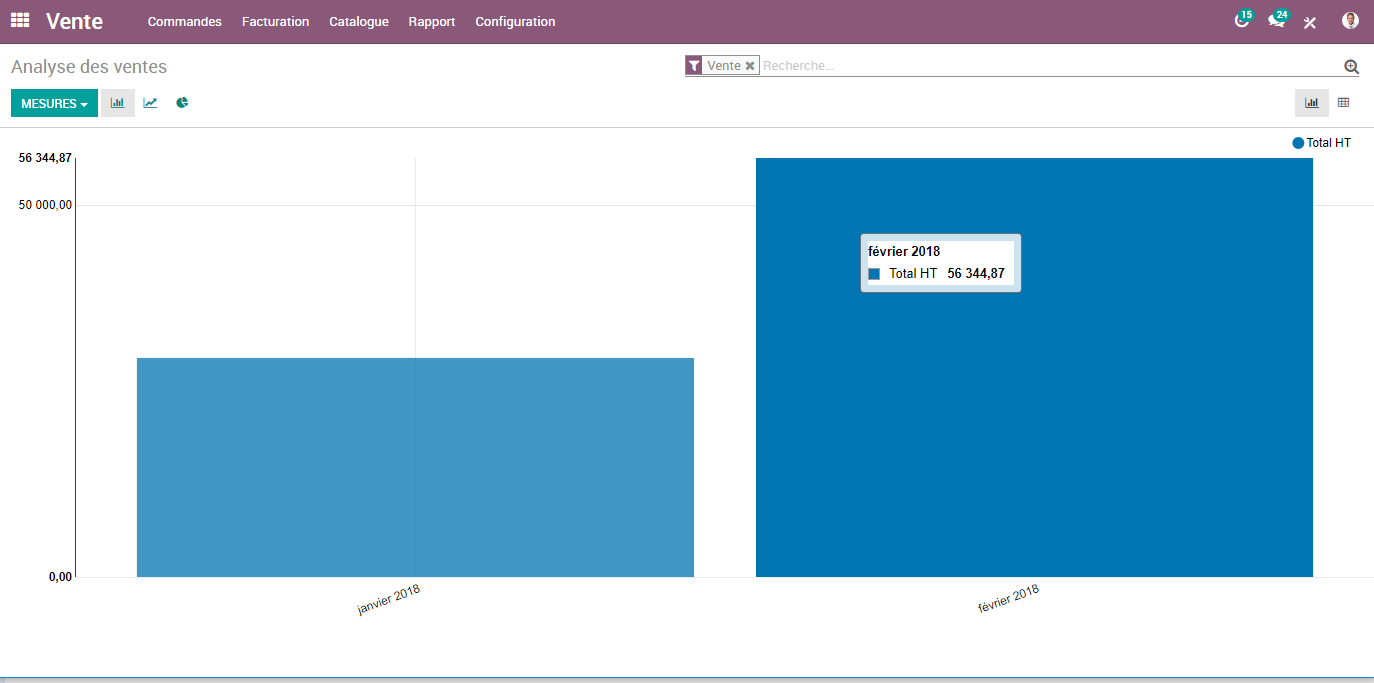This screenshot has height=683, width=1374.
Task: Click the search magnifier icon
Action: pyautogui.click(x=1351, y=66)
